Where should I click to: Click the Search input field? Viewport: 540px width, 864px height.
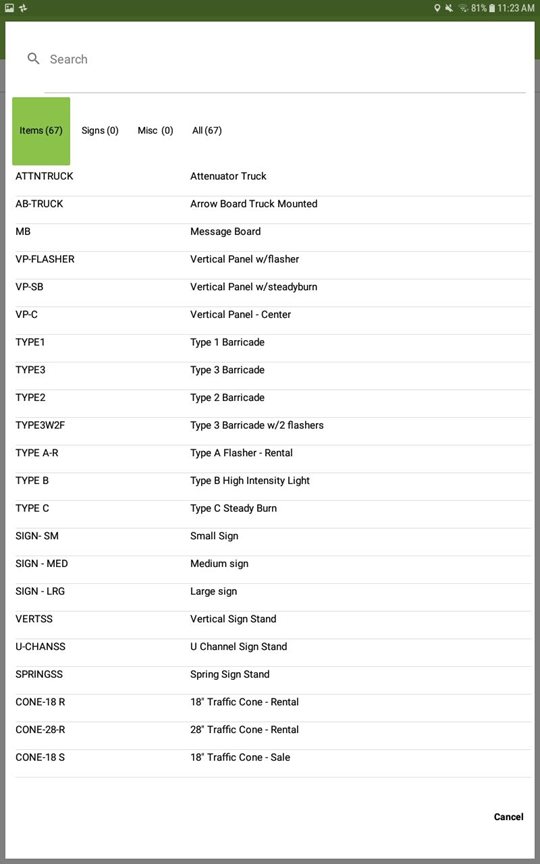(287, 59)
